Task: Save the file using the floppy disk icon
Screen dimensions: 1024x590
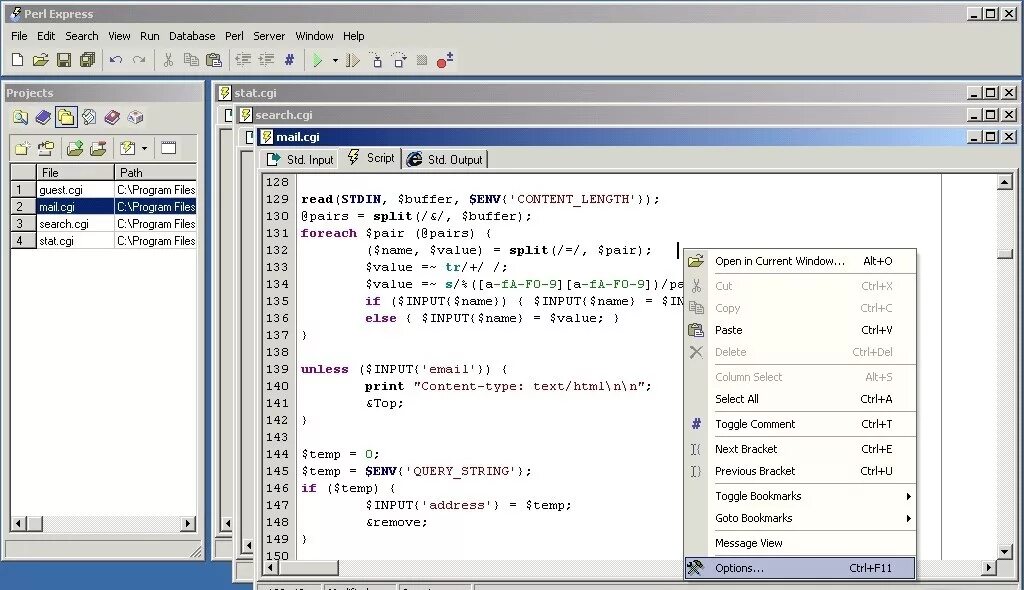Action: coord(64,60)
